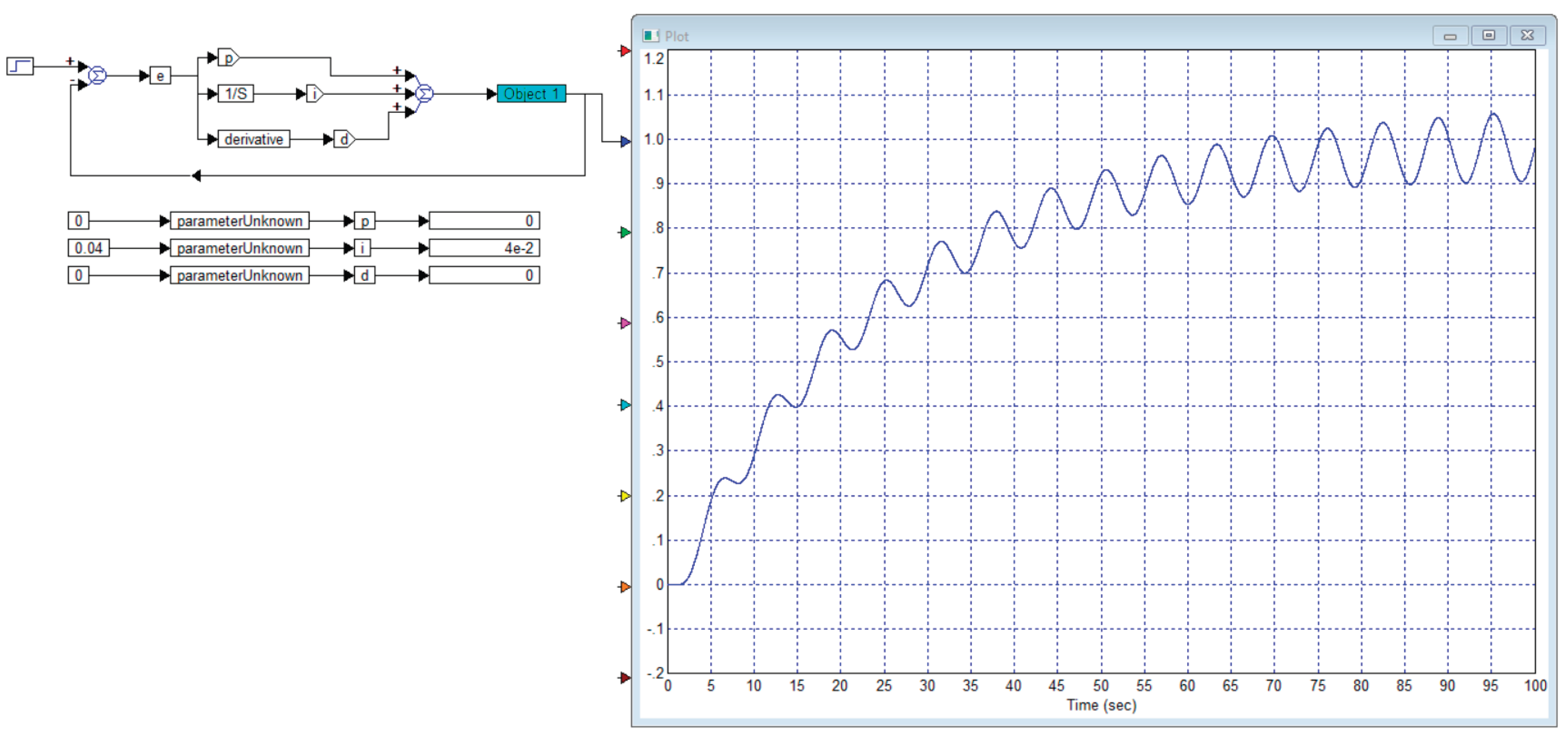Click the i variable definition block

point(363,248)
